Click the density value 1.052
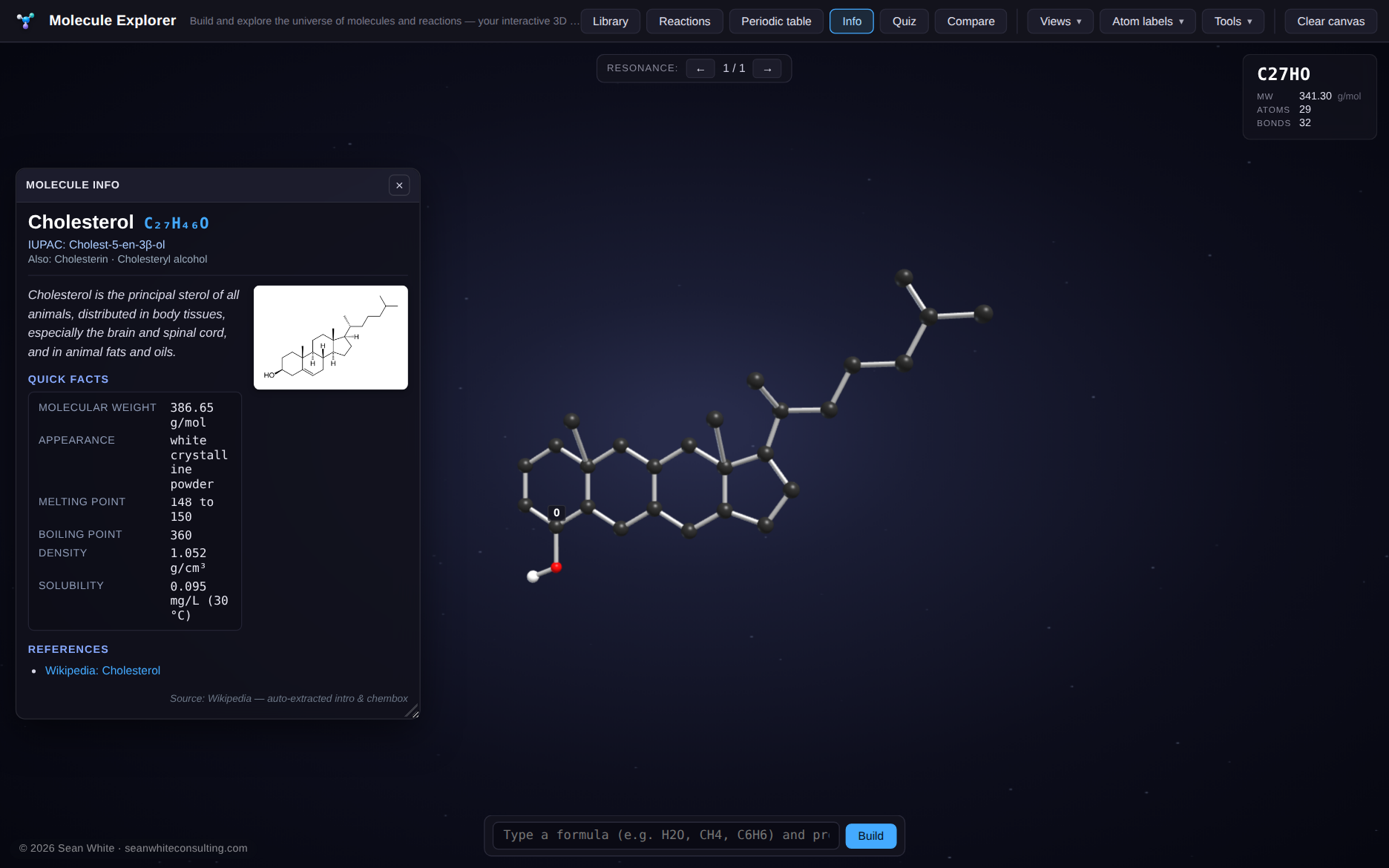 (188, 561)
